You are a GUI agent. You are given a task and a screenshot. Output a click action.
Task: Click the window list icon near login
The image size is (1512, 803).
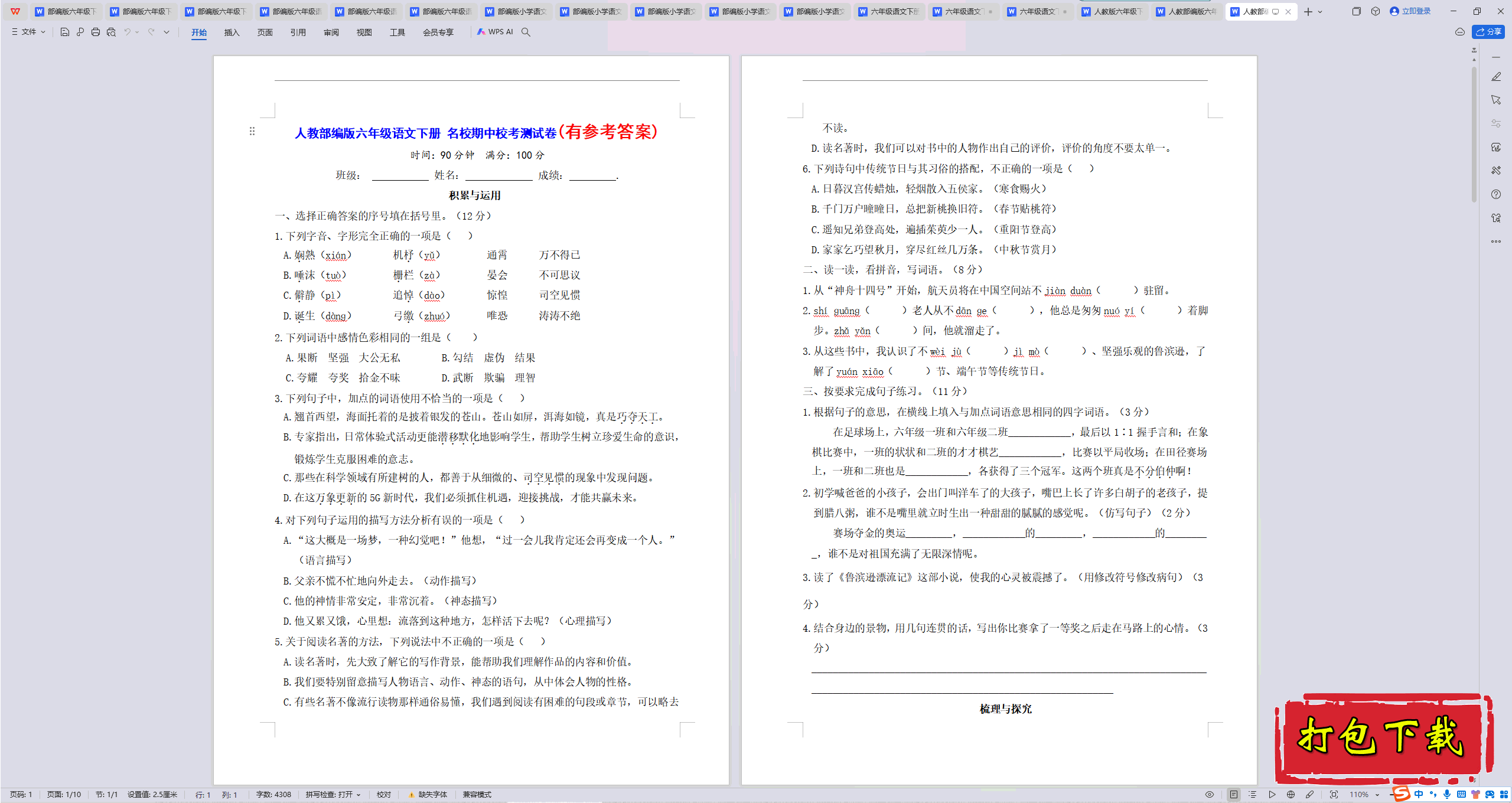click(x=1356, y=11)
